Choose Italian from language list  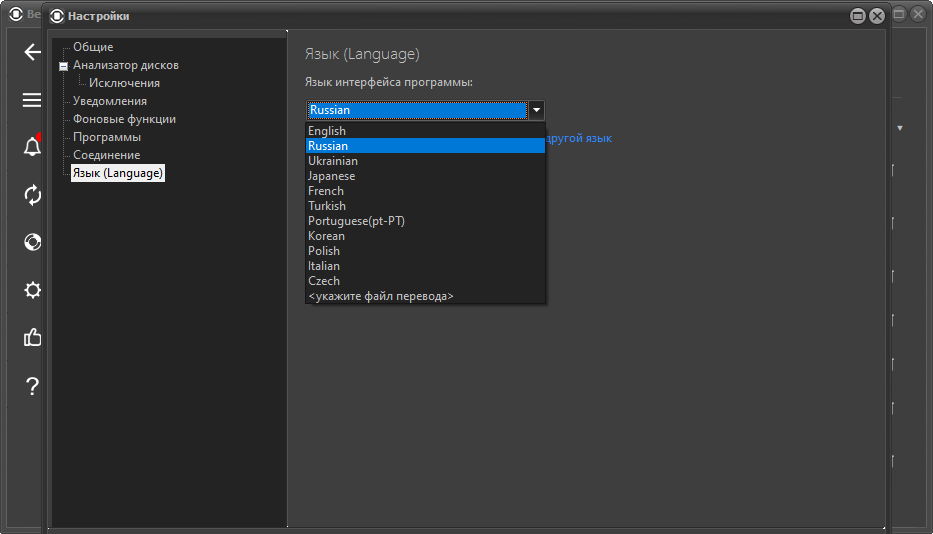coord(425,266)
